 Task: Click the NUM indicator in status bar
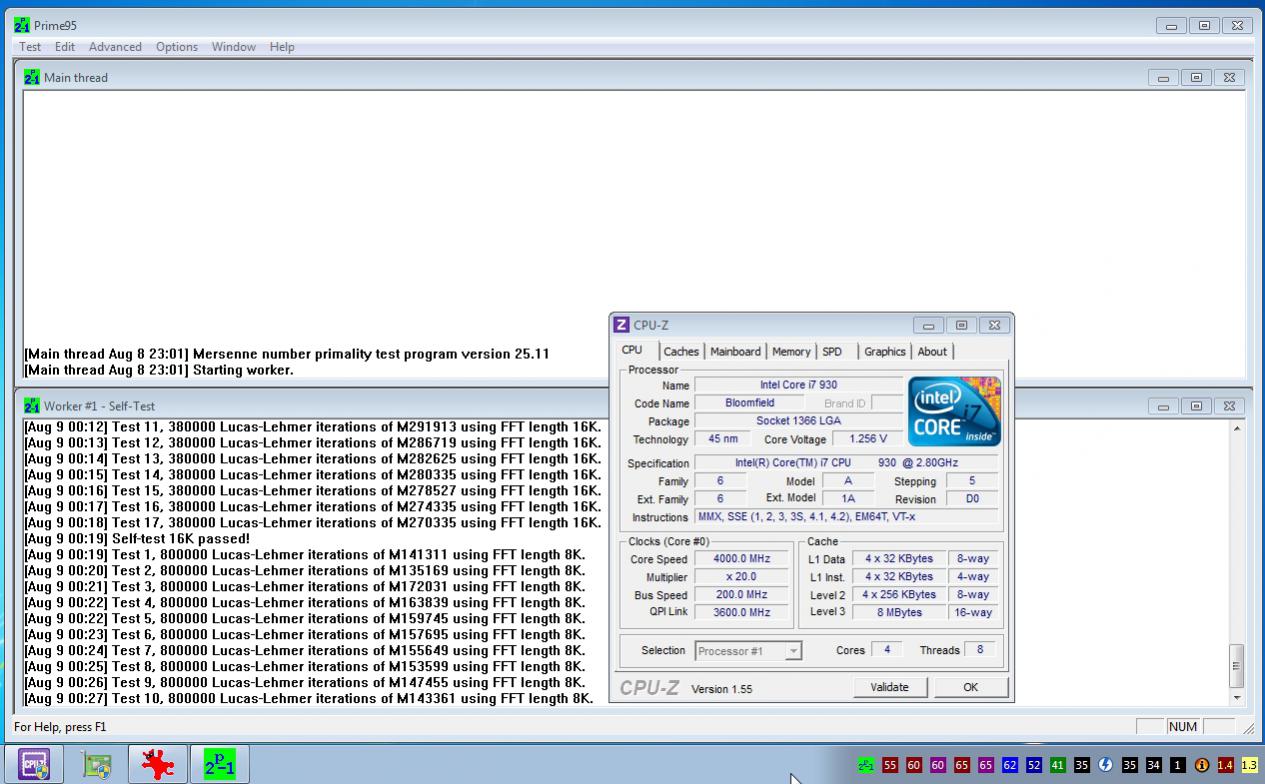[x=1183, y=727]
